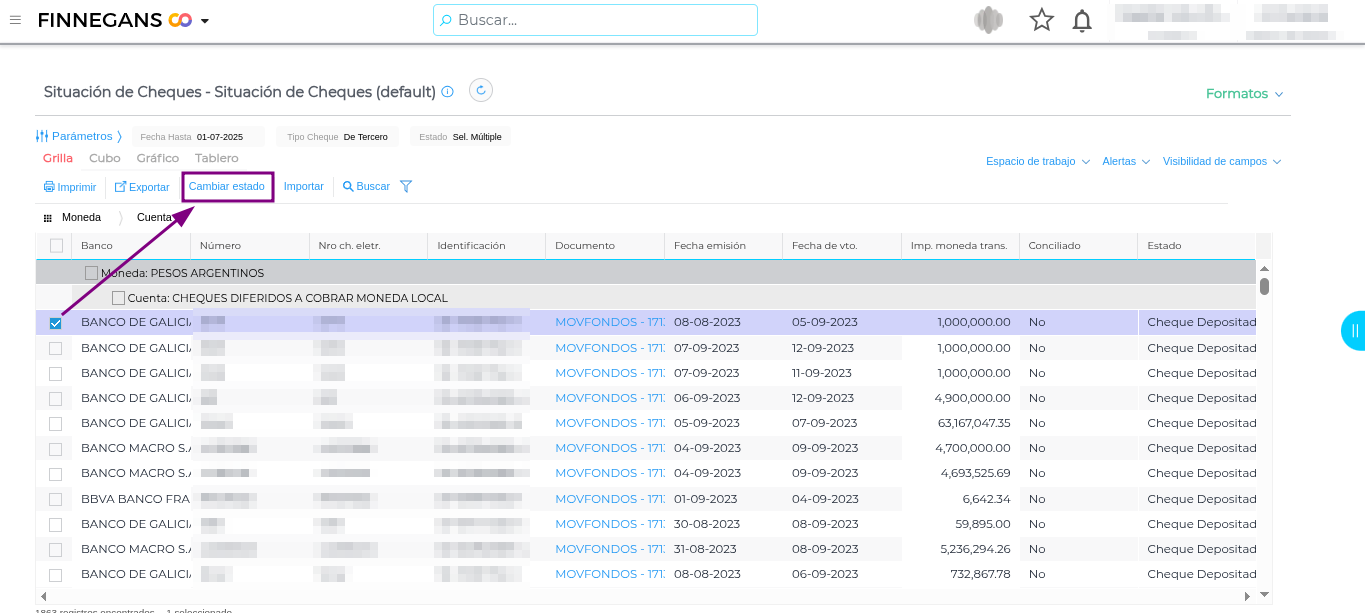Uncheck the selected first Banco de Galicia row
This screenshot has height=613, width=1365.
point(56,323)
